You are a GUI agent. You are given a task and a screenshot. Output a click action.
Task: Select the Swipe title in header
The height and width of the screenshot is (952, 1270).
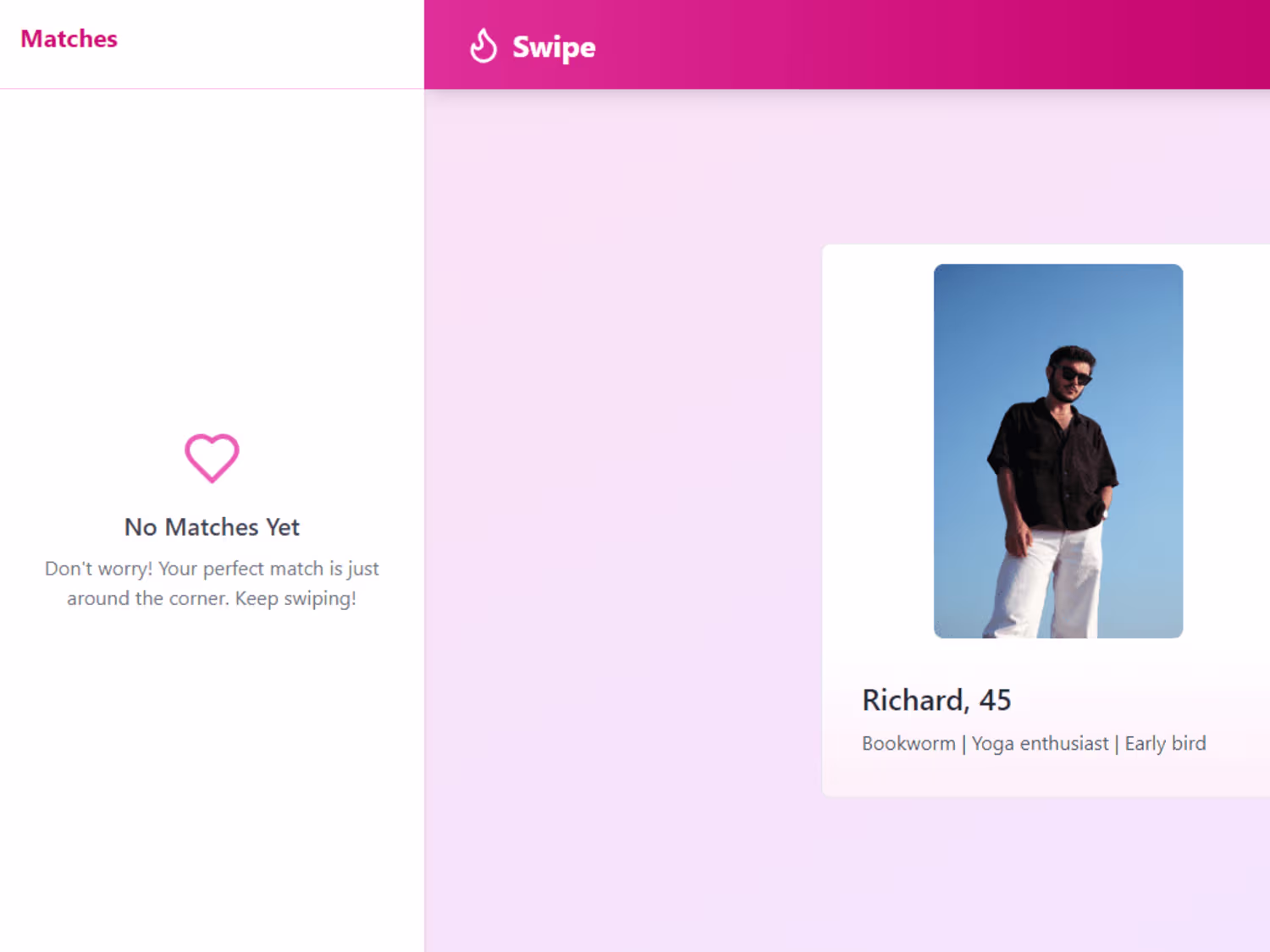[x=554, y=47]
